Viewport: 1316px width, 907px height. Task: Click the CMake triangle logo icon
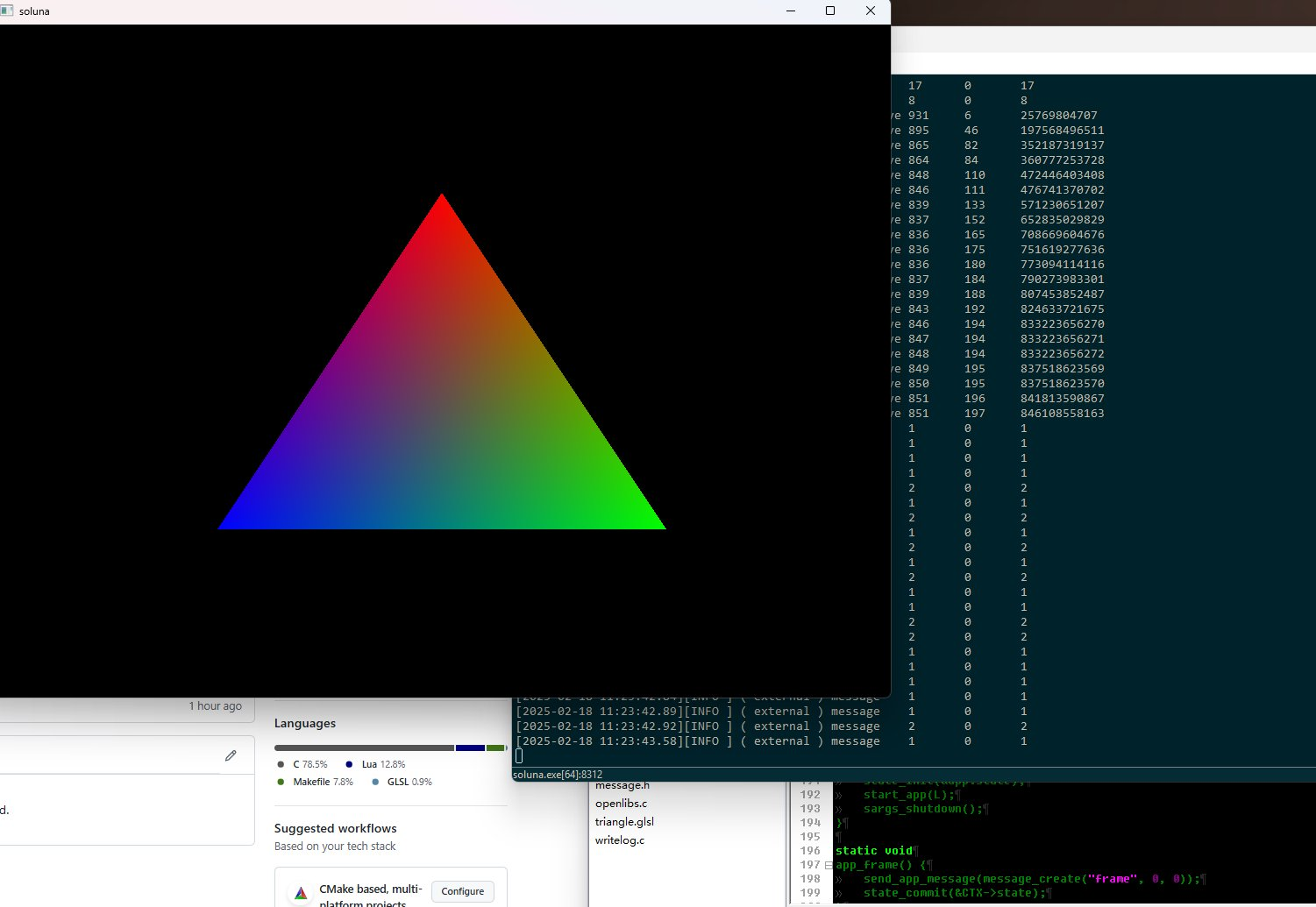click(301, 892)
